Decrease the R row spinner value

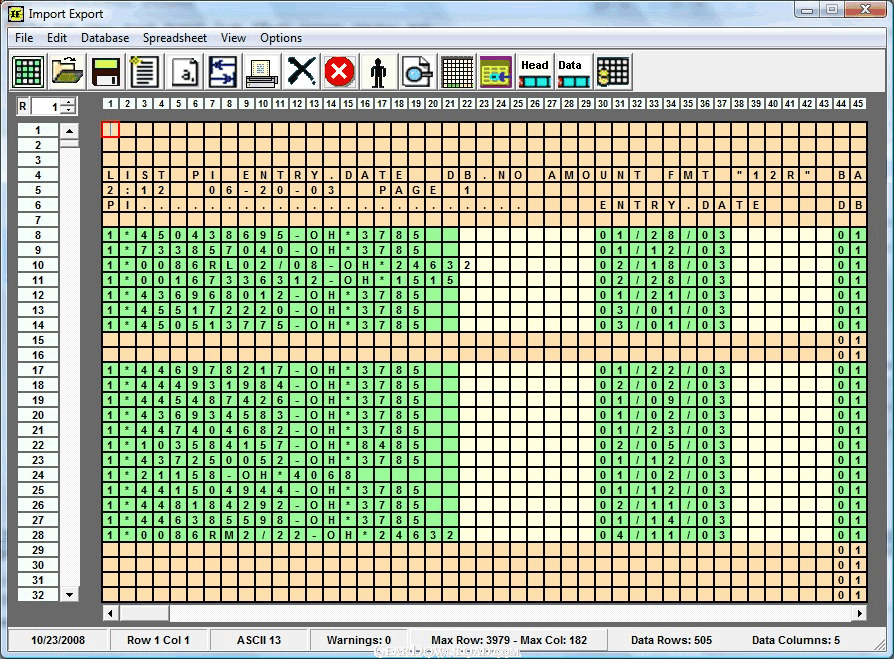(68, 110)
